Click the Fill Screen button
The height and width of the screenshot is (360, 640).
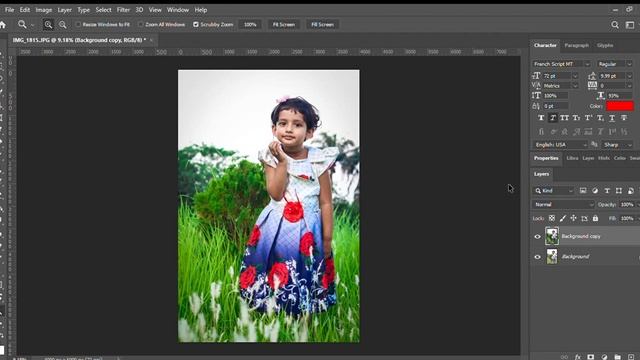coord(322,24)
